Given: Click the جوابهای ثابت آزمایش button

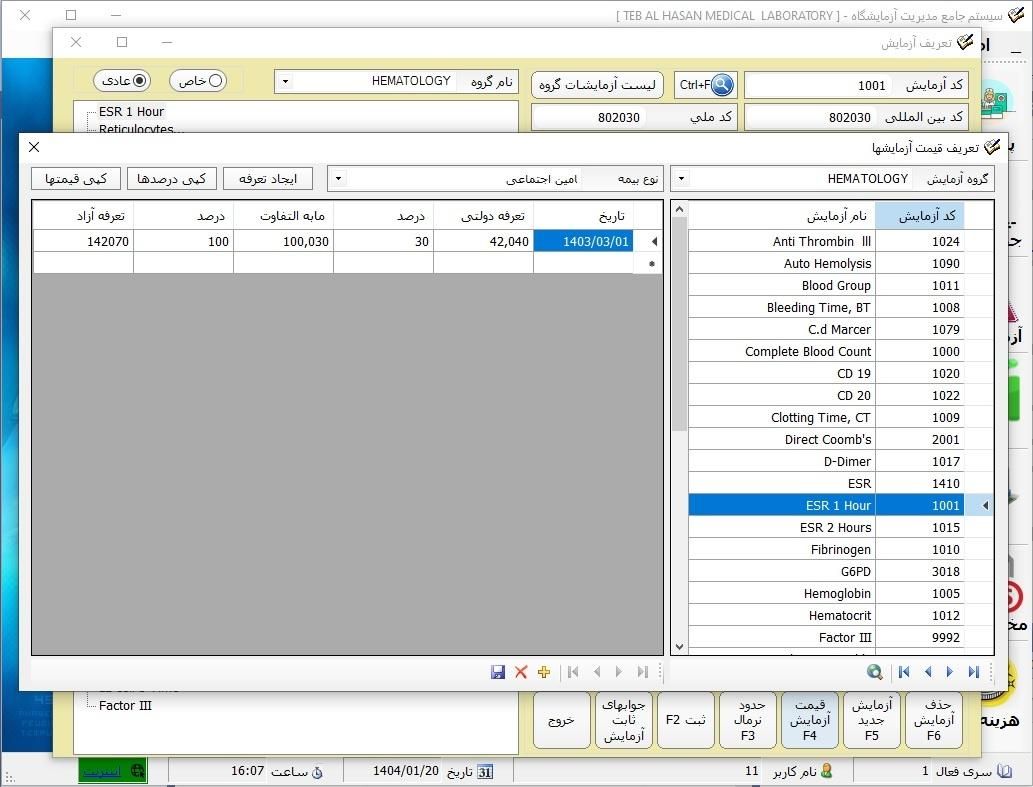Looking at the screenshot, I should [623, 720].
